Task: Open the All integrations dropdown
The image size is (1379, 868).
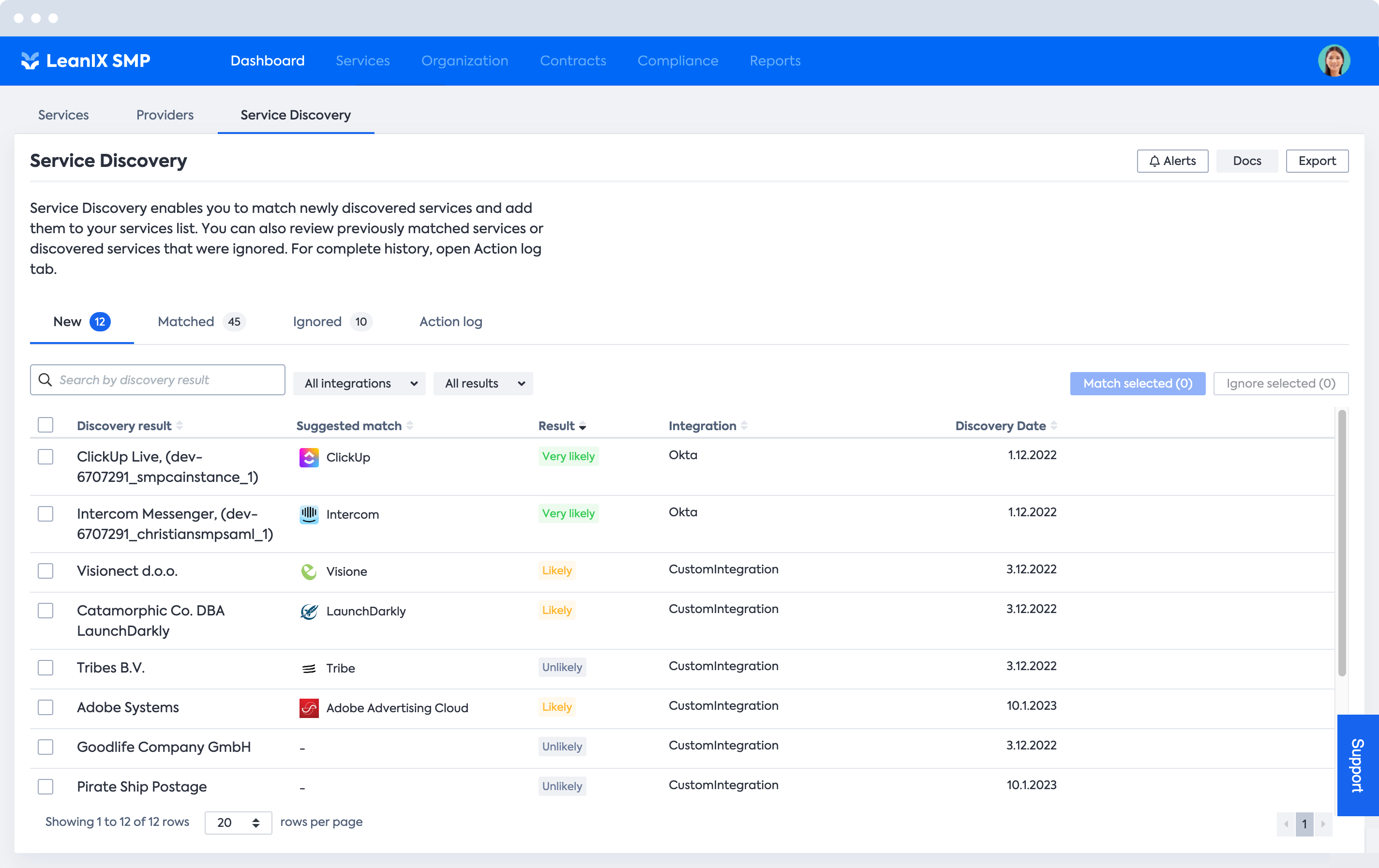Action: (x=359, y=384)
